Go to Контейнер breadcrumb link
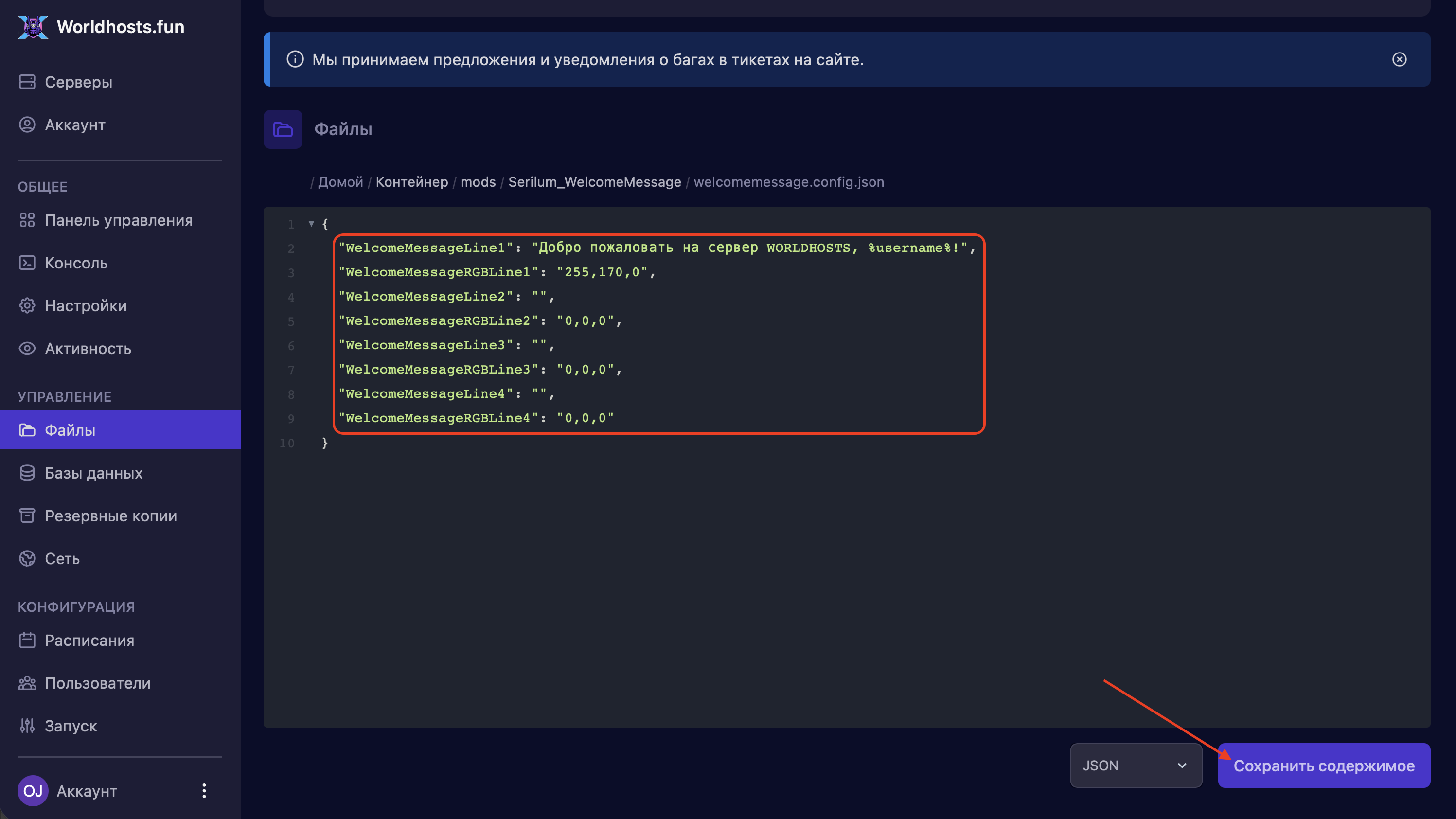The width and height of the screenshot is (1456, 819). (411, 182)
